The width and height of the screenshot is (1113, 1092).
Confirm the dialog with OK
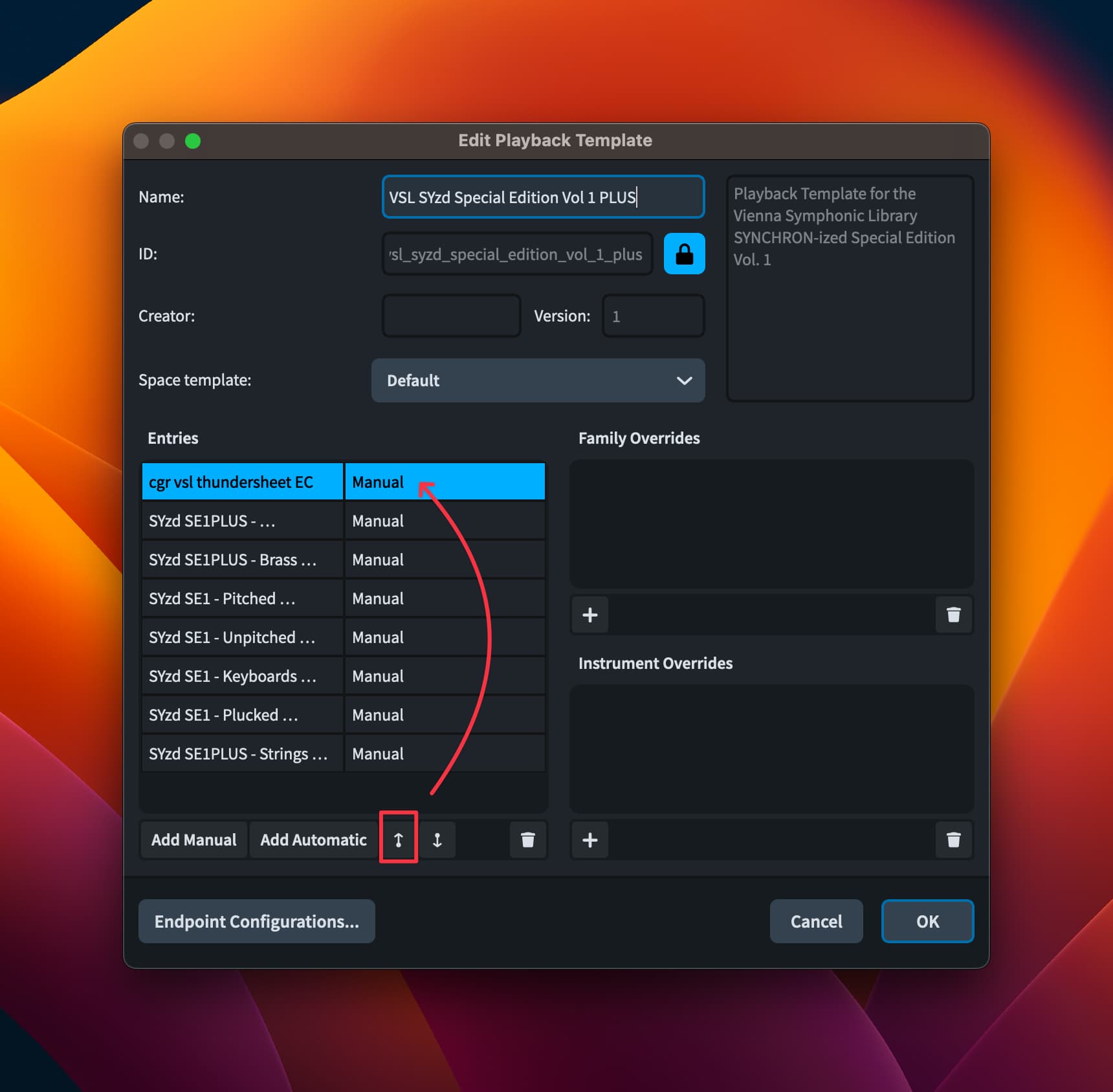pos(927,921)
